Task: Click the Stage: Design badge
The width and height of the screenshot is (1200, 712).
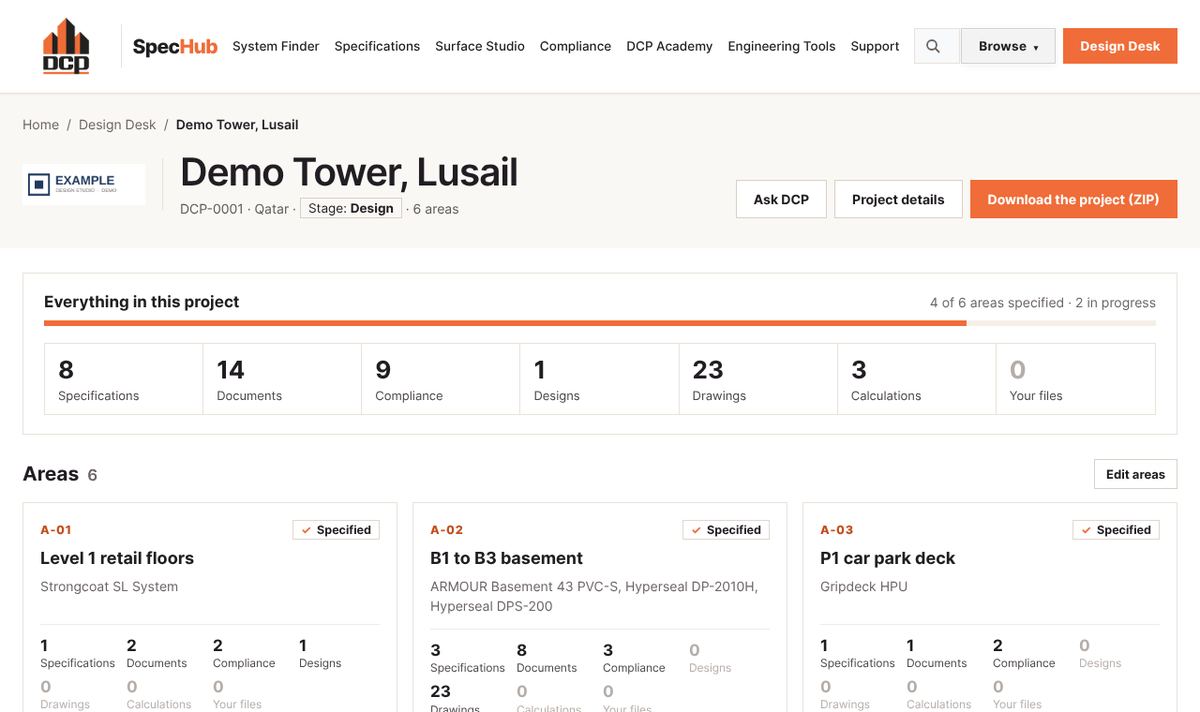Action: [351, 208]
